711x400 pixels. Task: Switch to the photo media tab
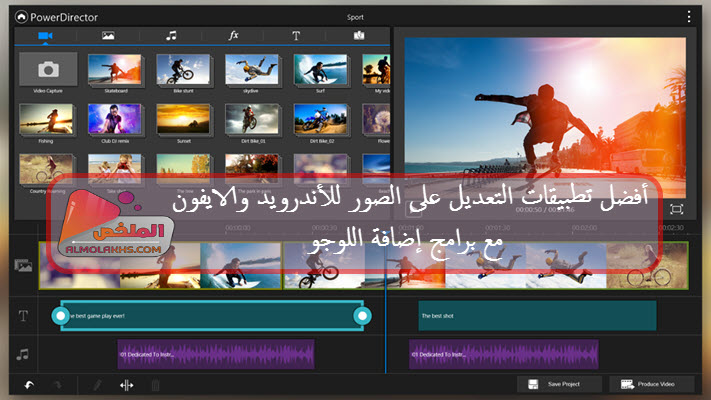(x=108, y=35)
